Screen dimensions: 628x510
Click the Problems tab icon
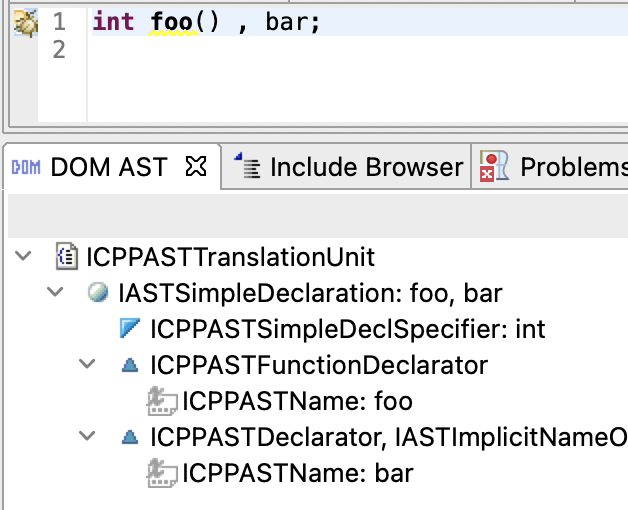click(493, 167)
